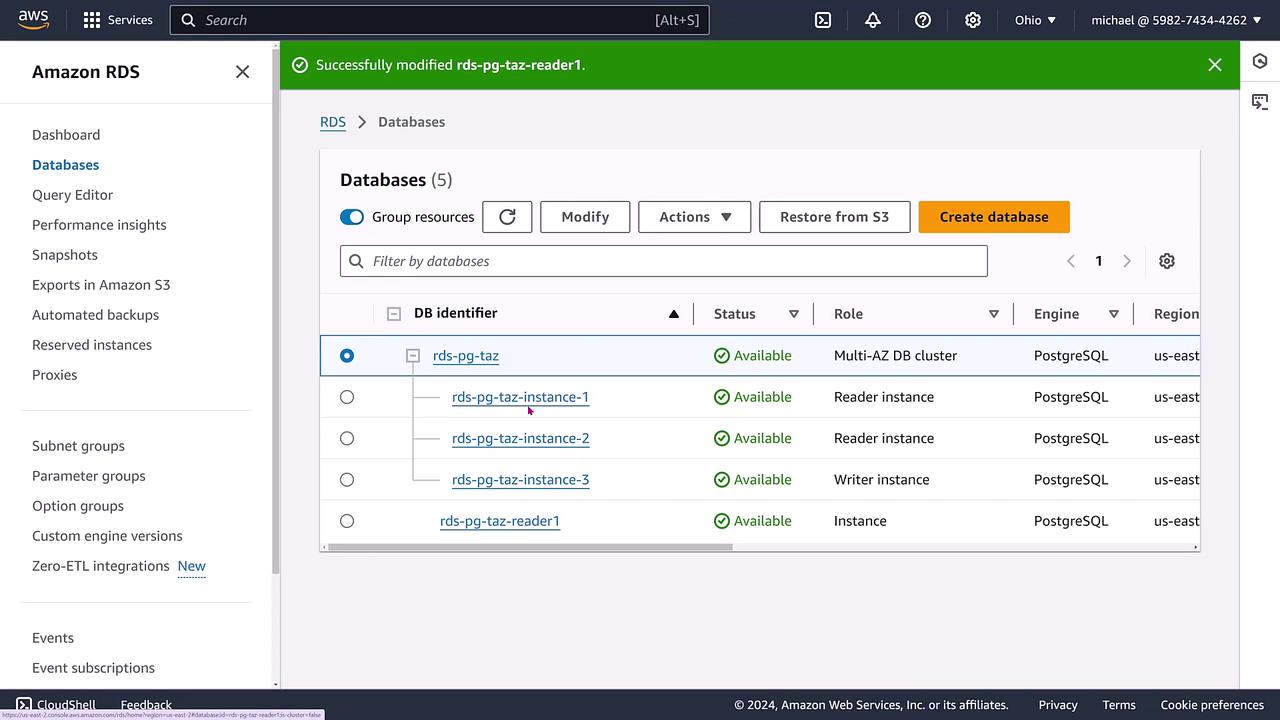Viewport: 1280px width, 720px height.
Task: Close the Amazon RDS navigation panel
Action: coord(242,72)
